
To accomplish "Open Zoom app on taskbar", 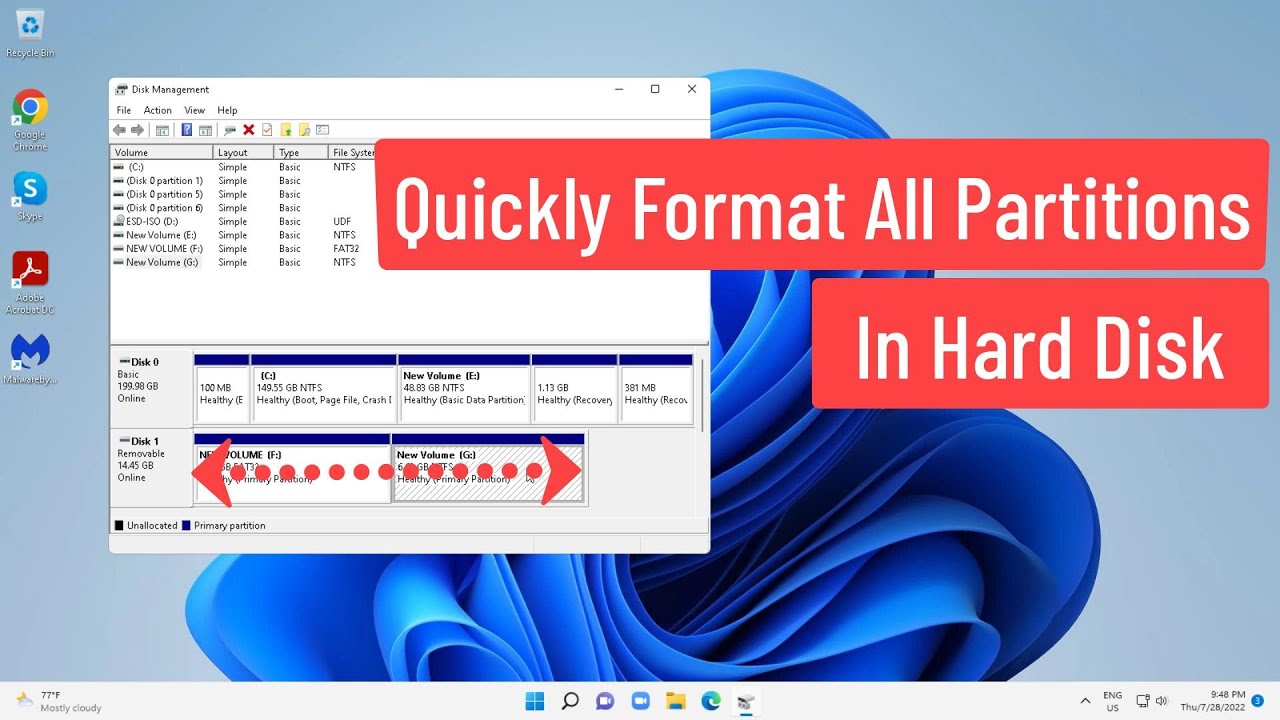I will click(x=640, y=701).
